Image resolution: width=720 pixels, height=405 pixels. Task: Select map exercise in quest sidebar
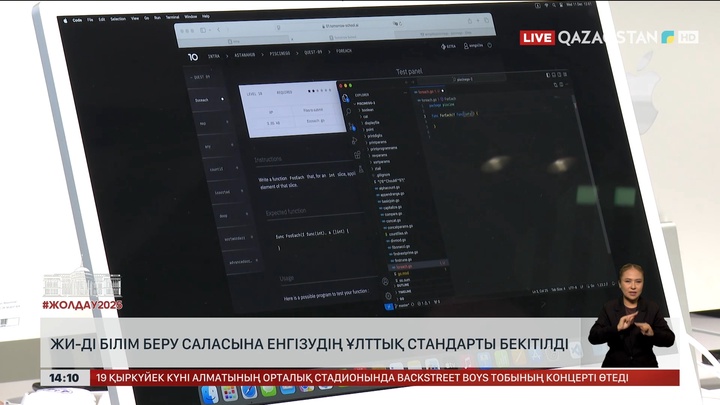[x=214, y=123]
